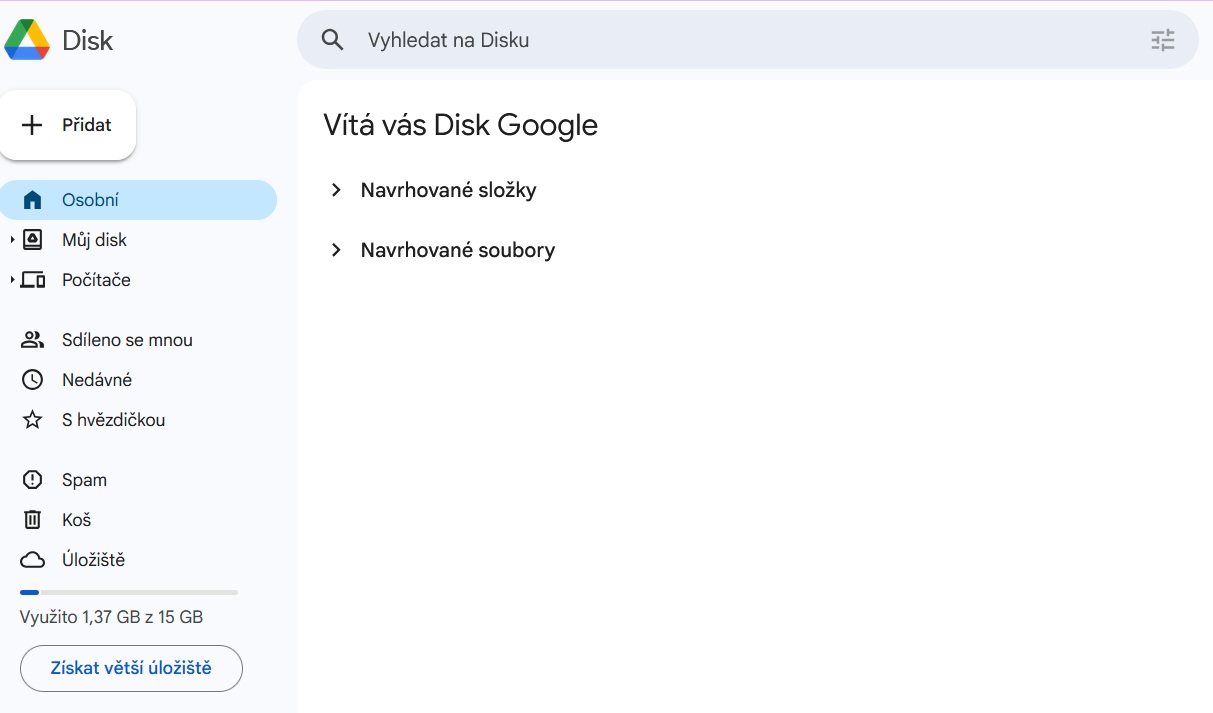
Task: Click the search magnifier icon
Action: click(332, 40)
